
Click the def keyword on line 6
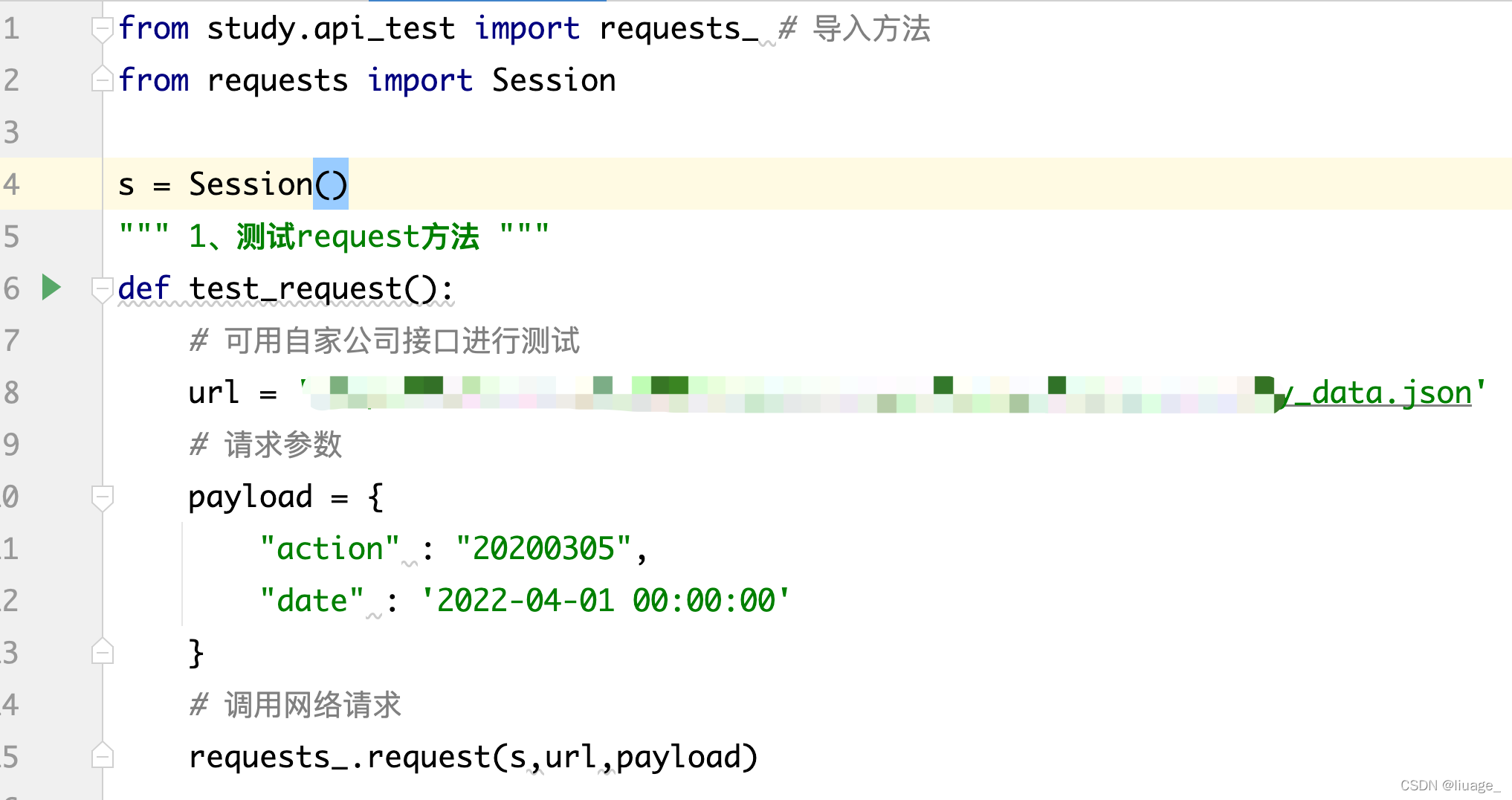pos(143,288)
